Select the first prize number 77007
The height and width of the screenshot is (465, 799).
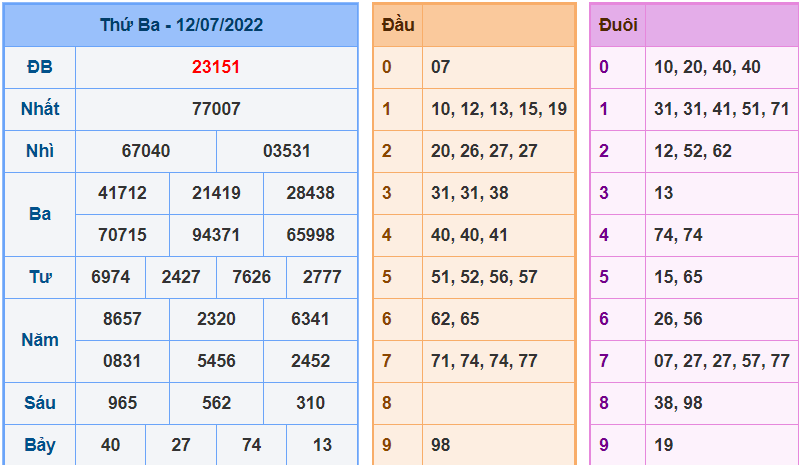coord(216,109)
